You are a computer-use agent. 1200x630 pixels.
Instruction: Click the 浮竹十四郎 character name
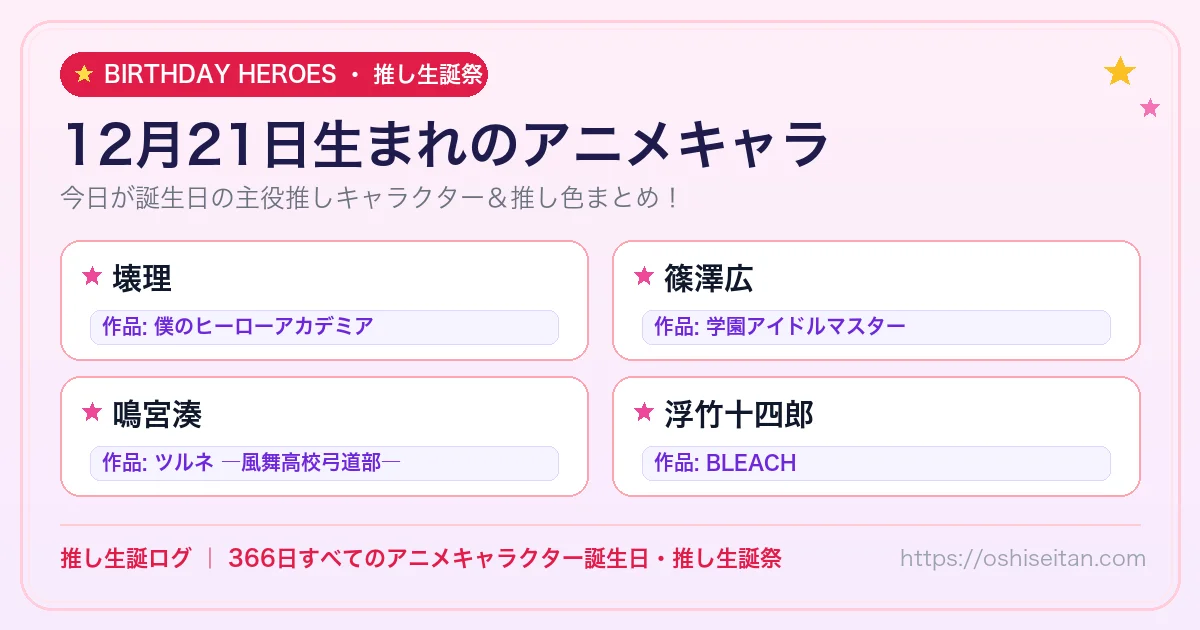tap(739, 413)
